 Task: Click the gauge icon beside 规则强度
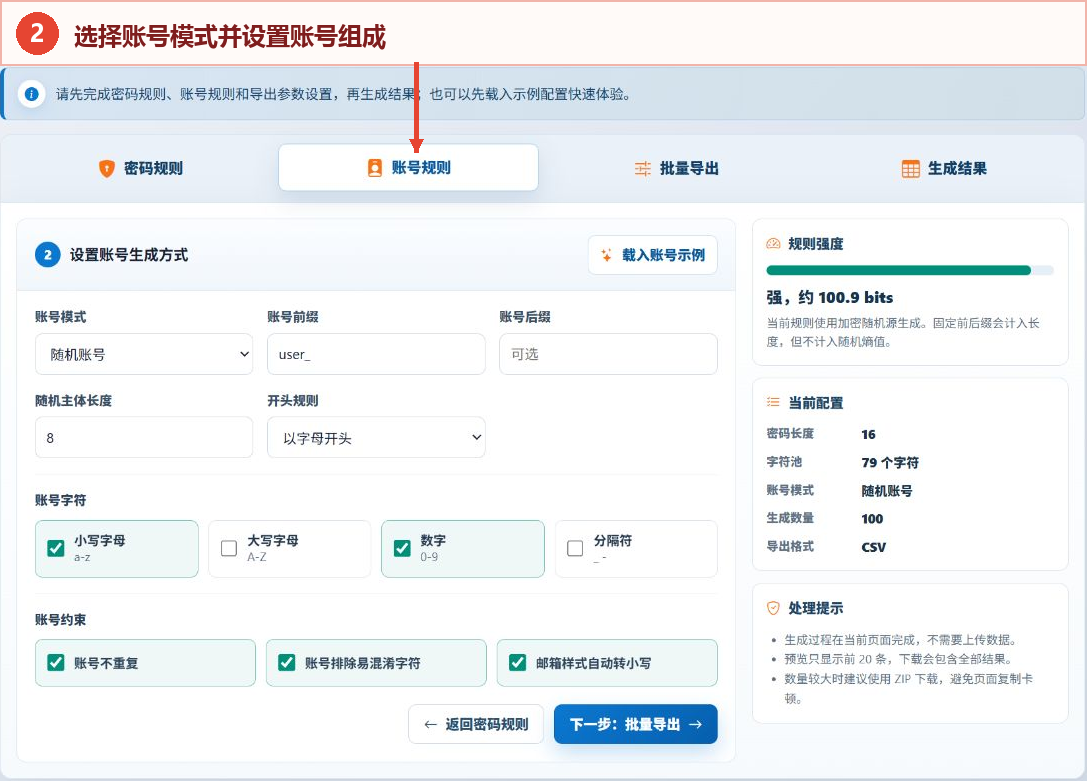[x=773, y=243]
